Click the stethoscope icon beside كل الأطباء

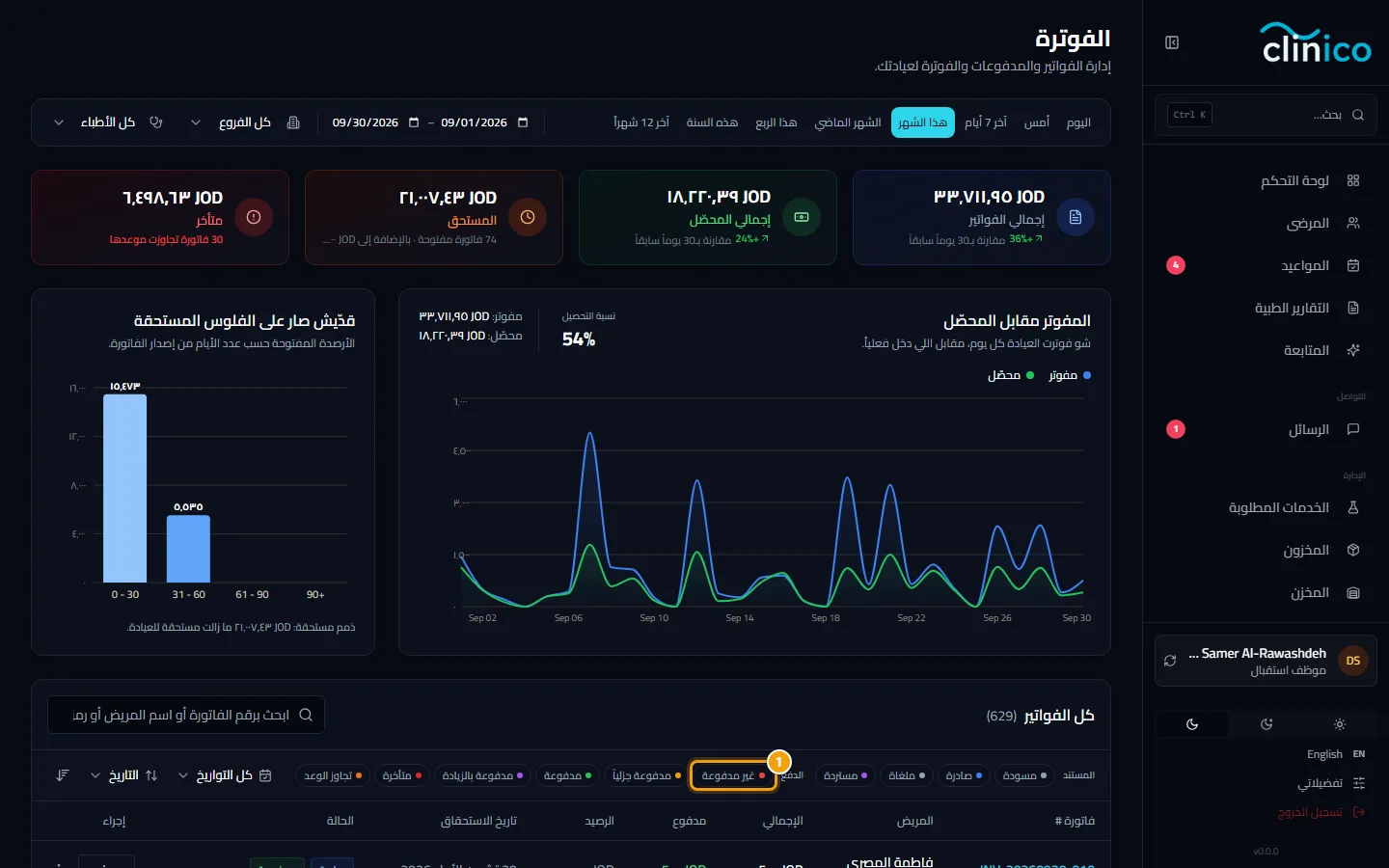pos(156,122)
